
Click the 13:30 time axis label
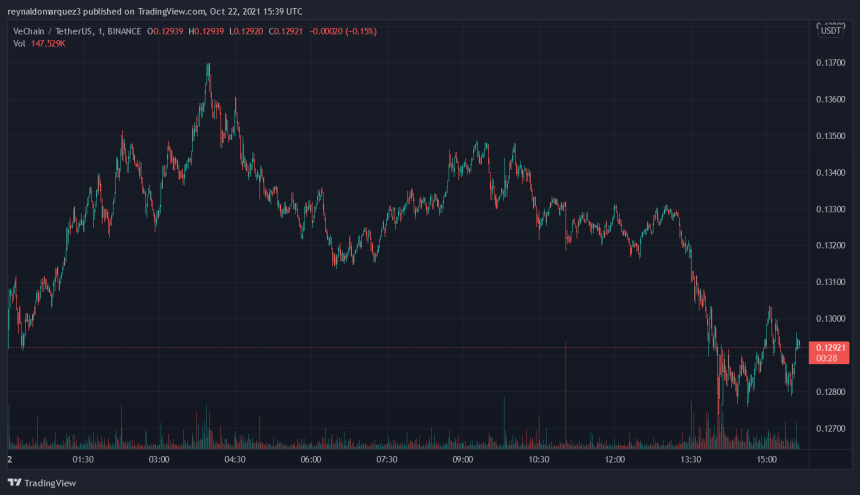[x=691, y=459]
